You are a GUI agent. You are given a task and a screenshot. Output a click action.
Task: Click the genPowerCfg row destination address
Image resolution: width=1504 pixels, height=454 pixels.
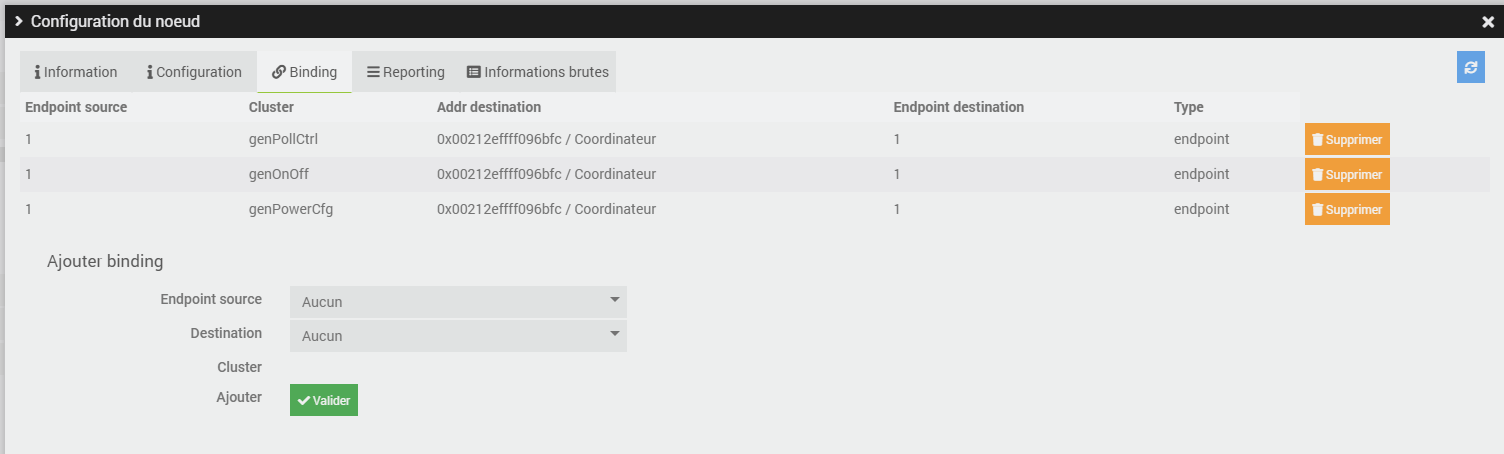546,210
